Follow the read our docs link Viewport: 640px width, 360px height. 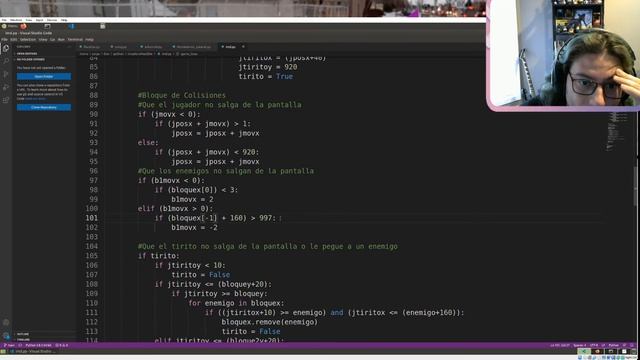click(36, 98)
